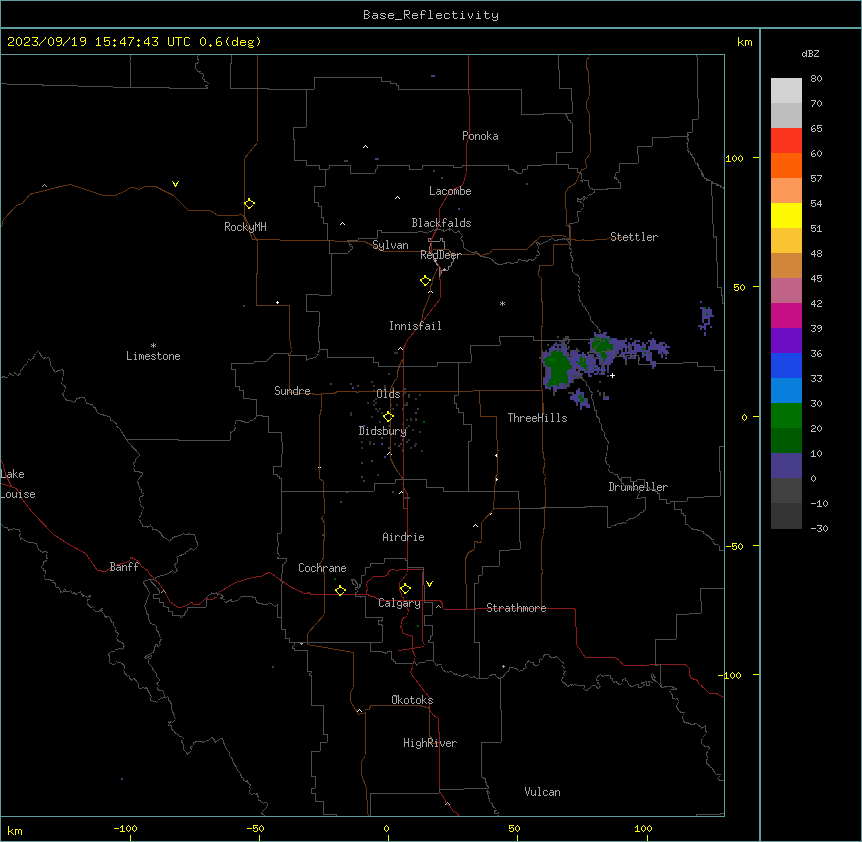Select the Olds label
This screenshot has width=862, height=842.
[388, 394]
